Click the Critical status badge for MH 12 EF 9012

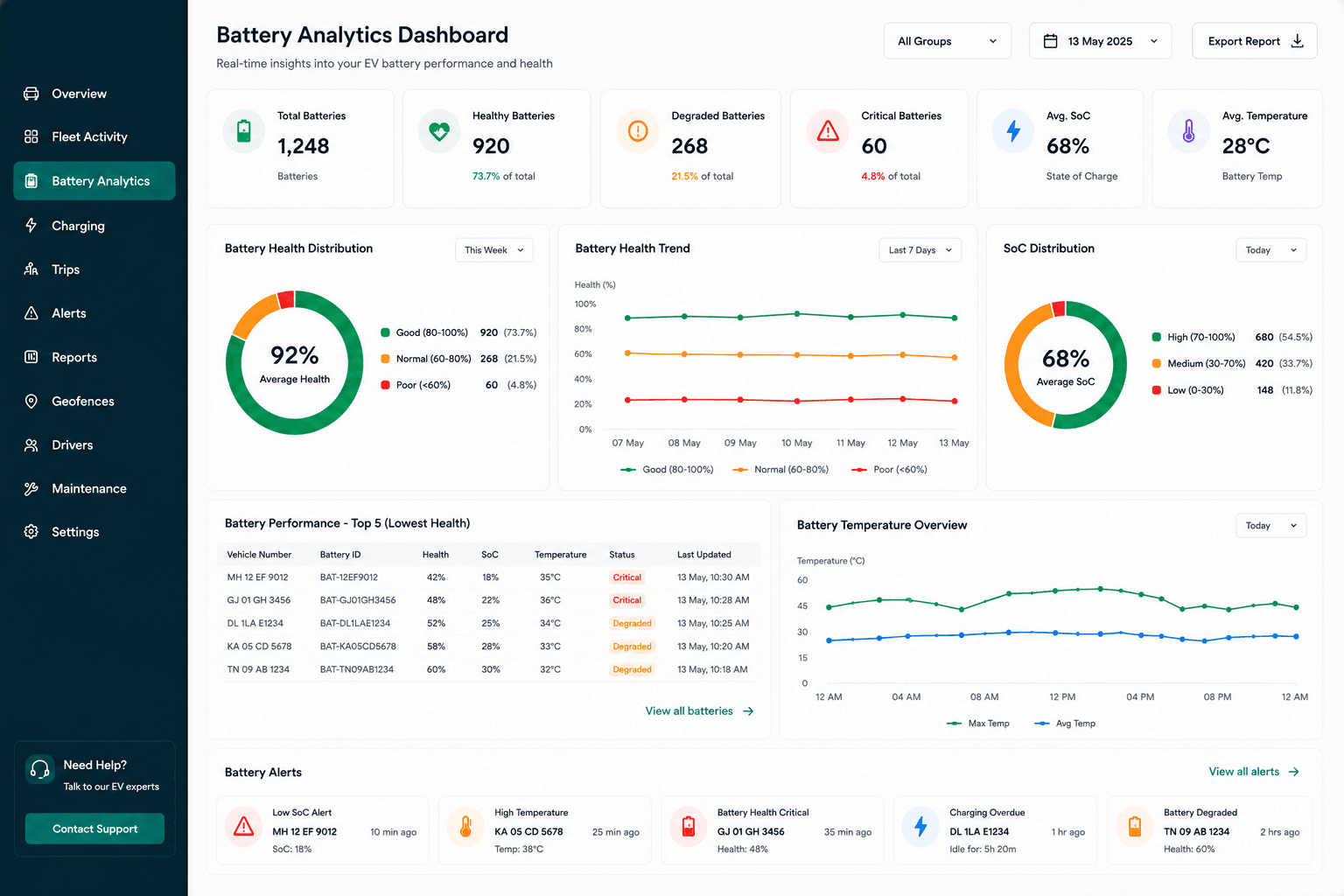(627, 577)
